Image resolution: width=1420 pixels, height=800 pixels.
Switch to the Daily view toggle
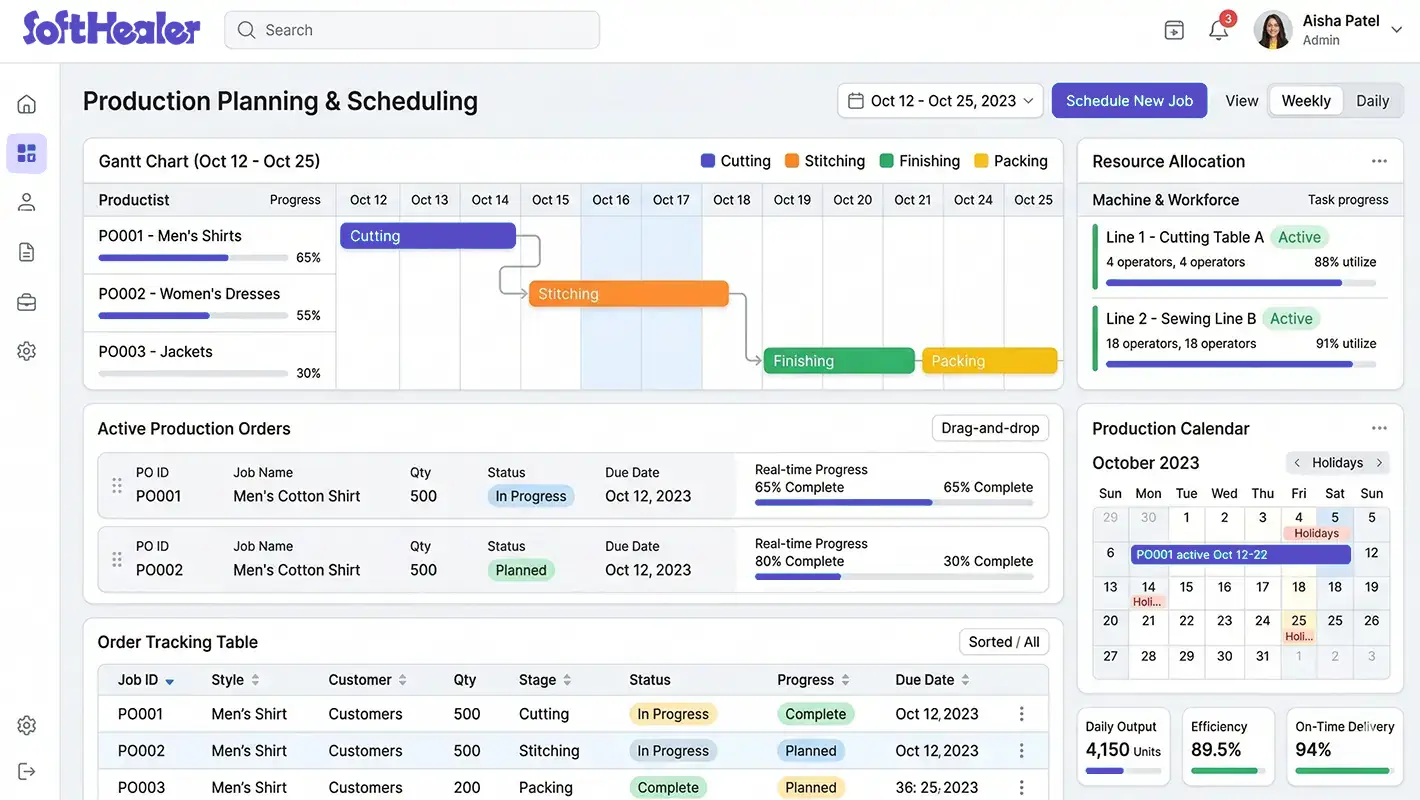tap(1372, 100)
